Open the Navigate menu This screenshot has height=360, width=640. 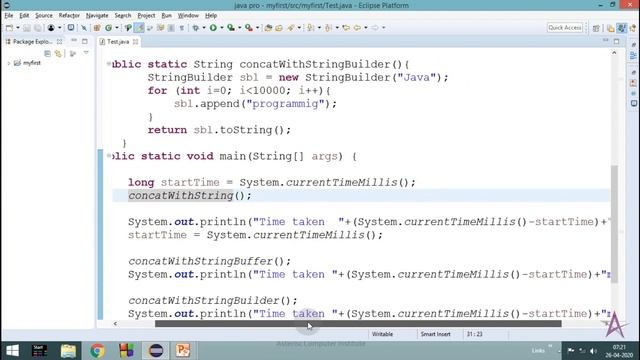point(97,16)
